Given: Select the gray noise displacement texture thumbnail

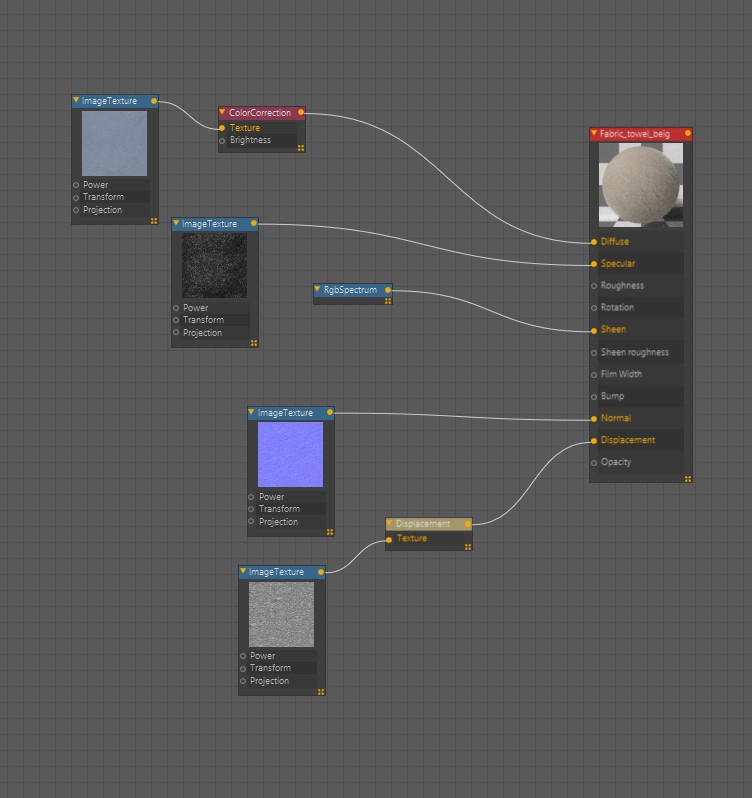Looking at the screenshot, I should coord(281,614).
